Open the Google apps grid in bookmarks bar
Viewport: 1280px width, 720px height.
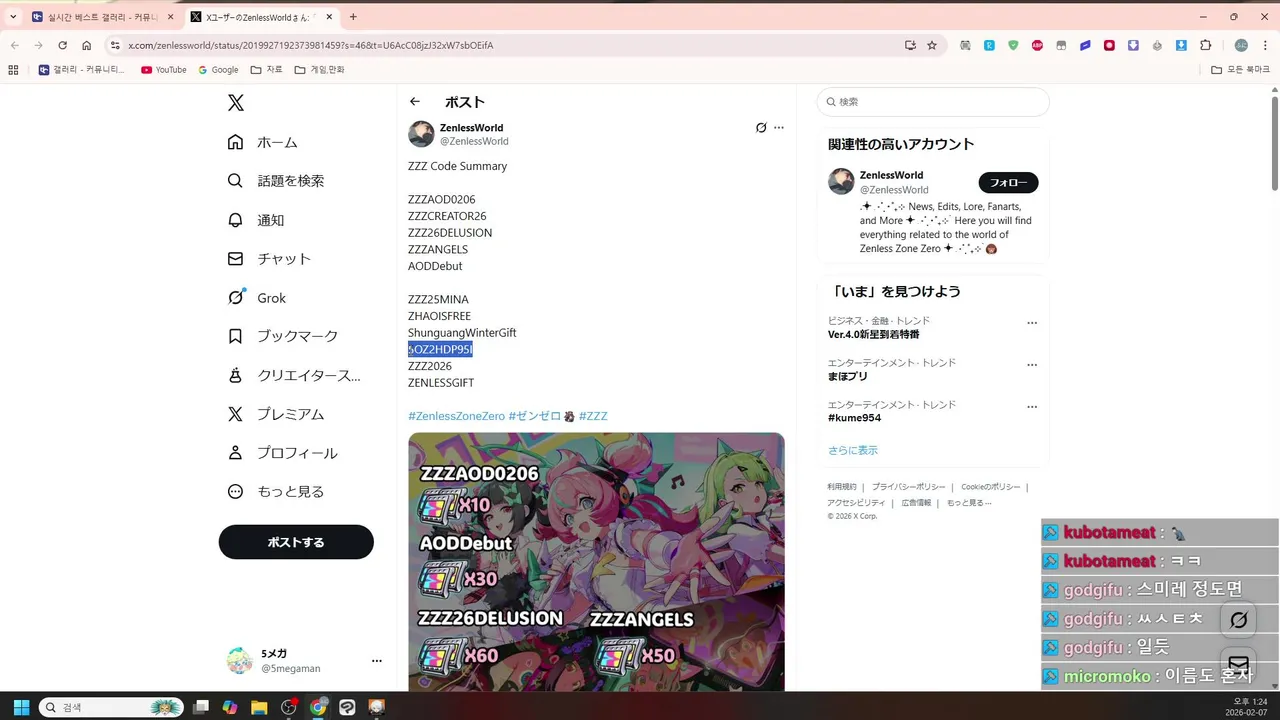point(13,70)
